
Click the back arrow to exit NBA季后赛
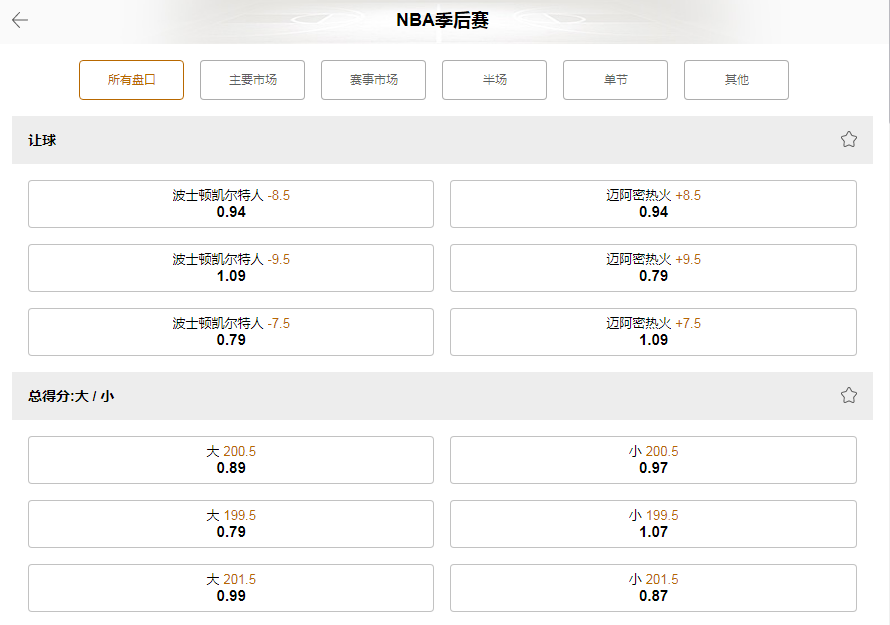[x=20, y=18]
